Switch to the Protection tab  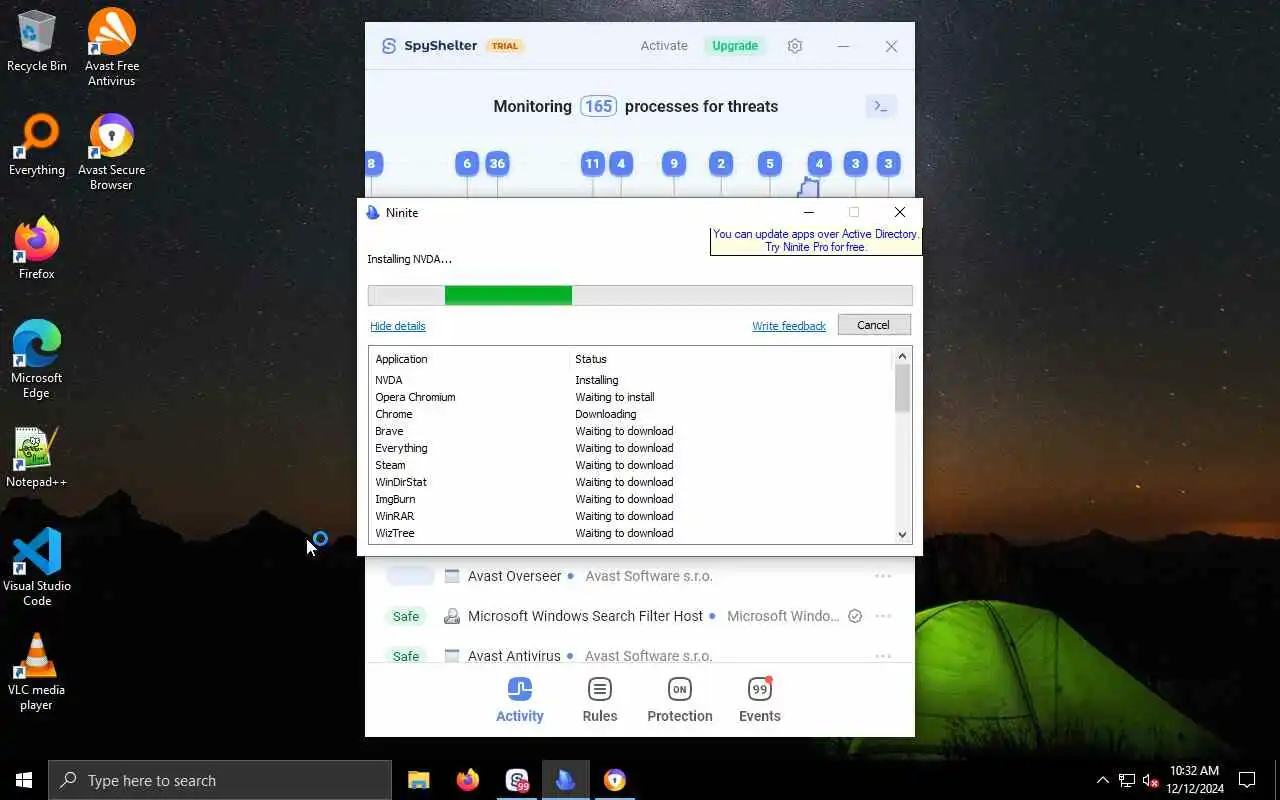(680, 699)
